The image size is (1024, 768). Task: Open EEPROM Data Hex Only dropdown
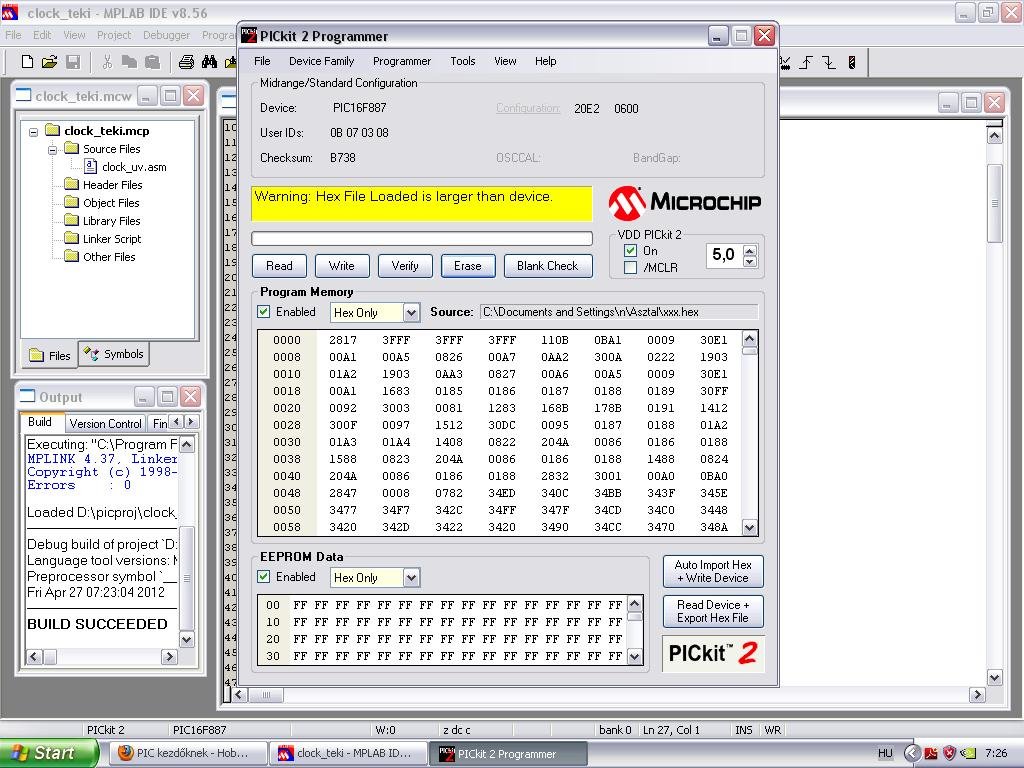[x=411, y=577]
